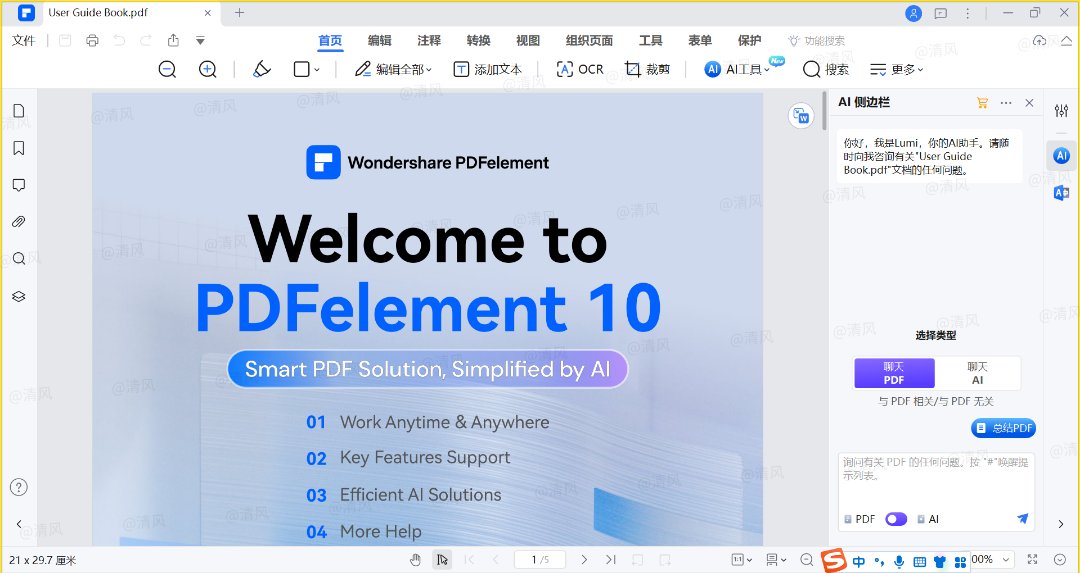This screenshot has height=573, width=1080.
Task: Expand the 更多 dropdown in toolbar
Action: click(x=896, y=69)
